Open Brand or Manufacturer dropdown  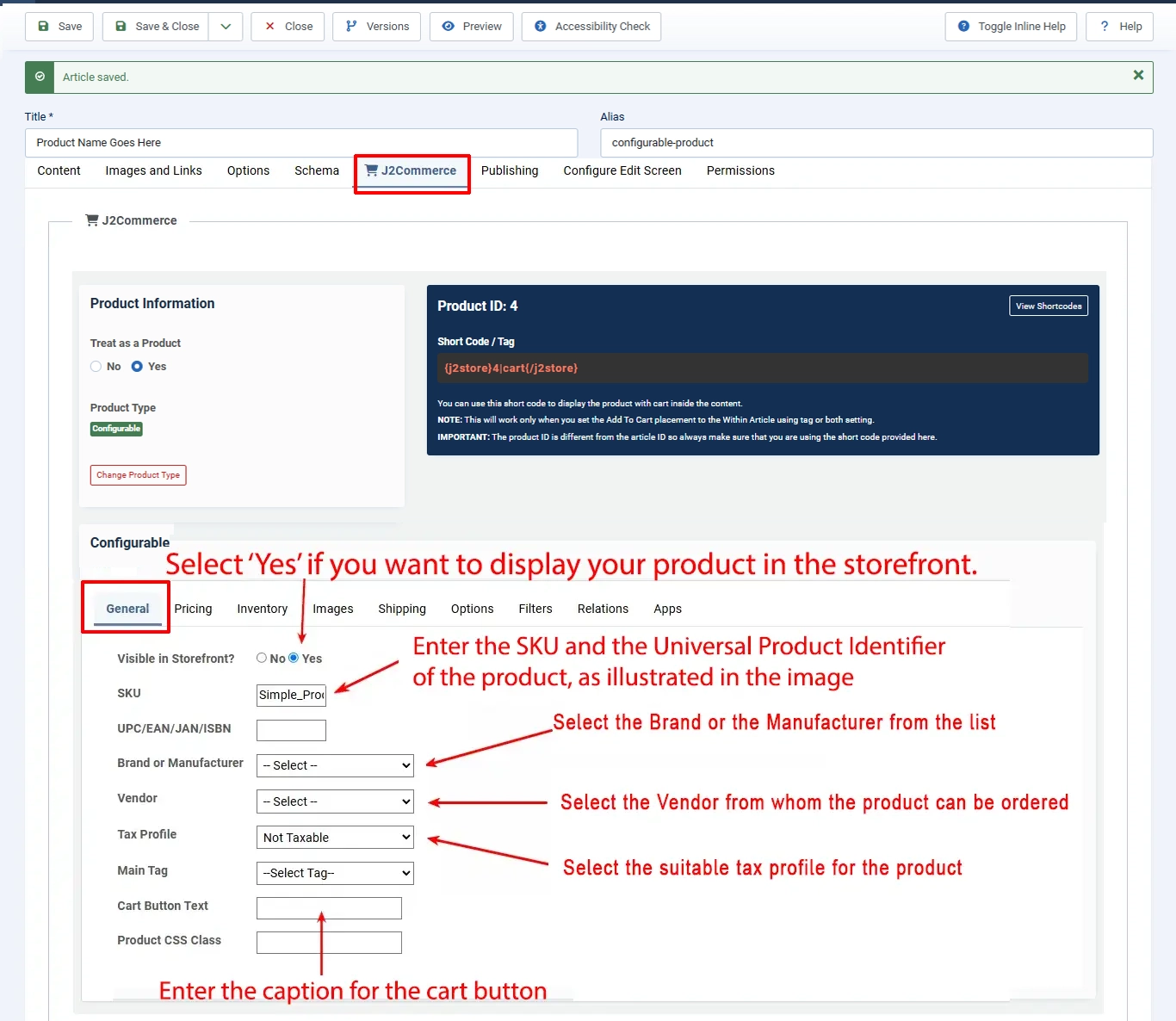(x=335, y=766)
